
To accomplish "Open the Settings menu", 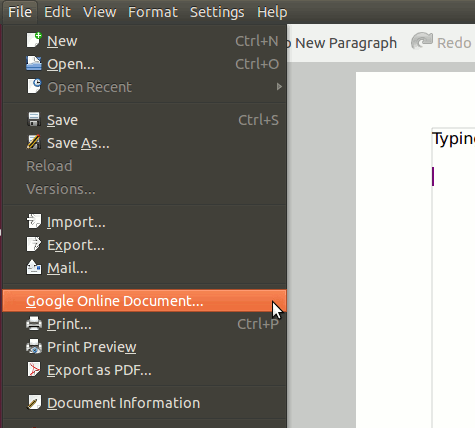I will 217,12.
